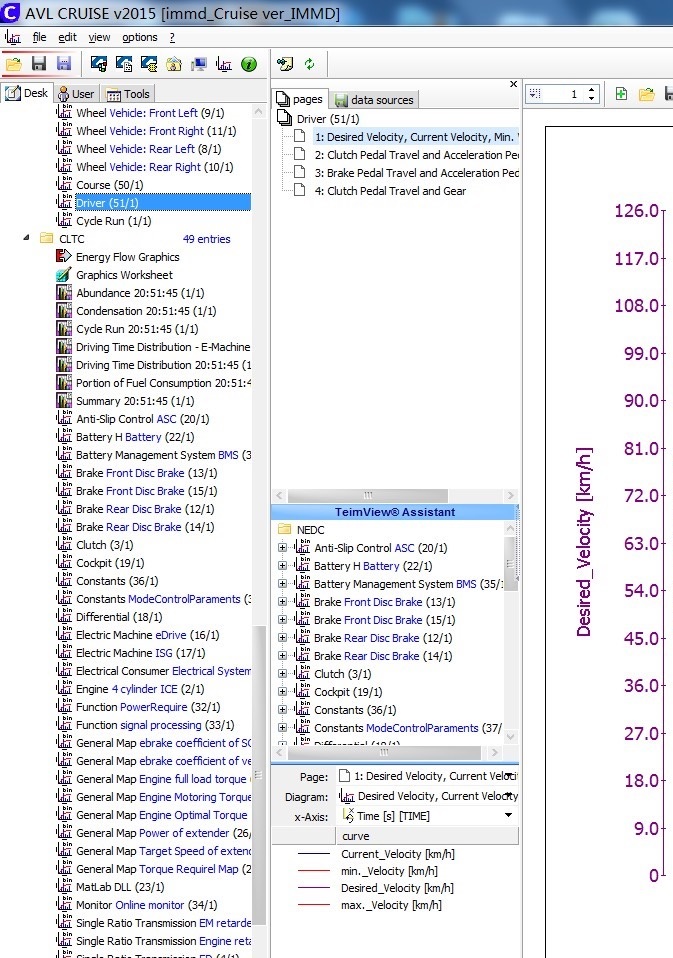Select MatLab DLL (23/1) entry
The image size is (673, 958).
point(120,887)
